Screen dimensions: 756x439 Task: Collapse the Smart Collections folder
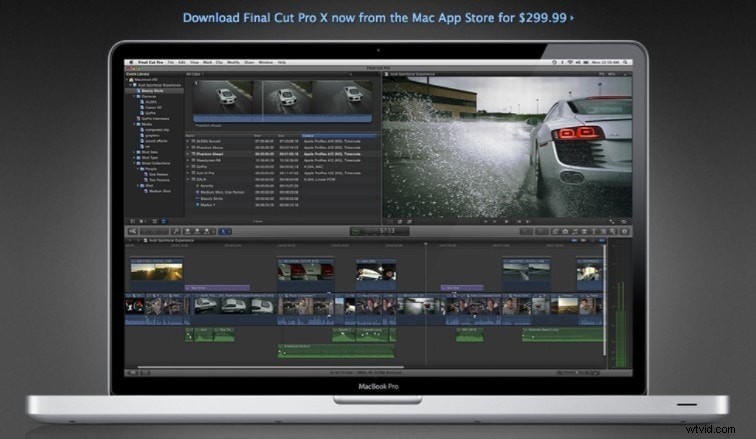click(135, 163)
